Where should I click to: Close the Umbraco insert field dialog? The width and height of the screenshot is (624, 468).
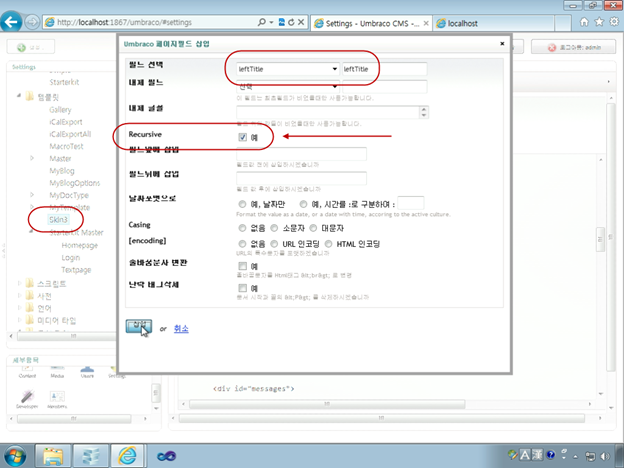(x=502, y=43)
